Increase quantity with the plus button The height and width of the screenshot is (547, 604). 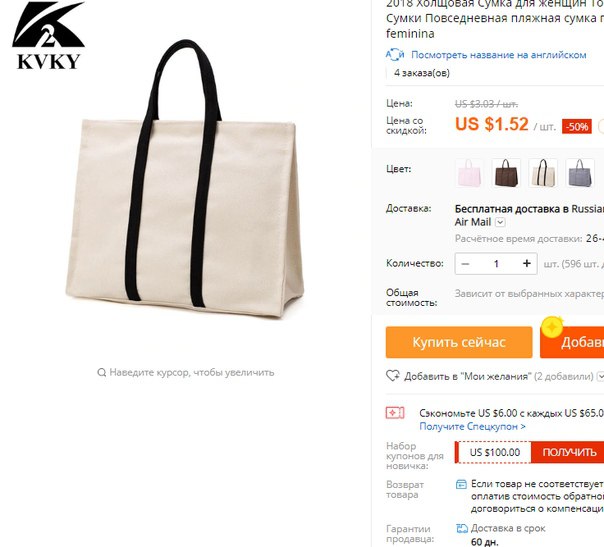(x=527, y=263)
